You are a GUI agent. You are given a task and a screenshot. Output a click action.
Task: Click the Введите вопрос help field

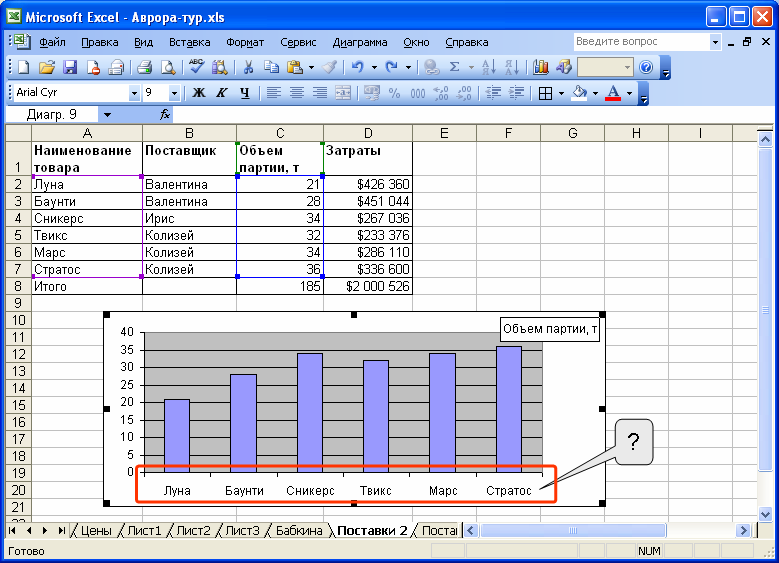(641, 42)
